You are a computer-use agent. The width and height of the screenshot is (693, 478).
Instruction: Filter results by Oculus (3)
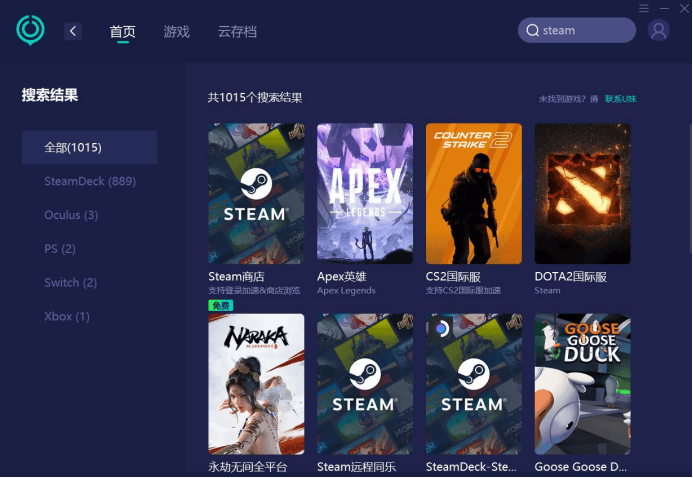coord(71,215)
